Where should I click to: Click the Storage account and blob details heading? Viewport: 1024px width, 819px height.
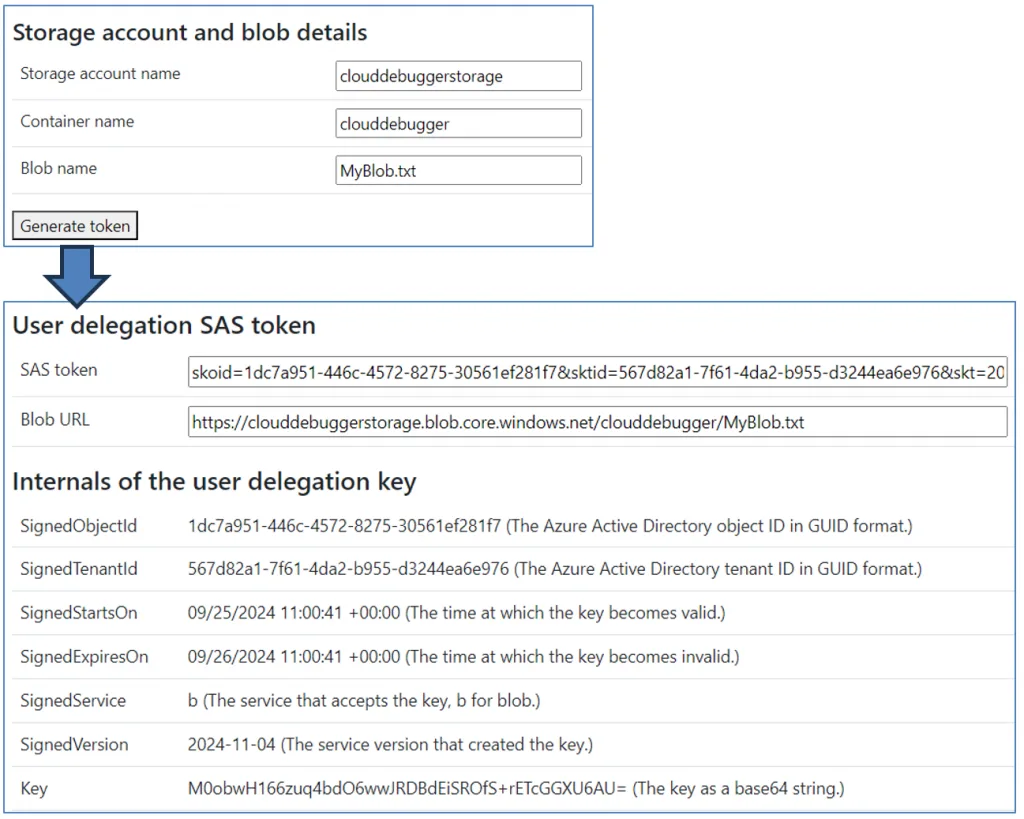[190, 33]
